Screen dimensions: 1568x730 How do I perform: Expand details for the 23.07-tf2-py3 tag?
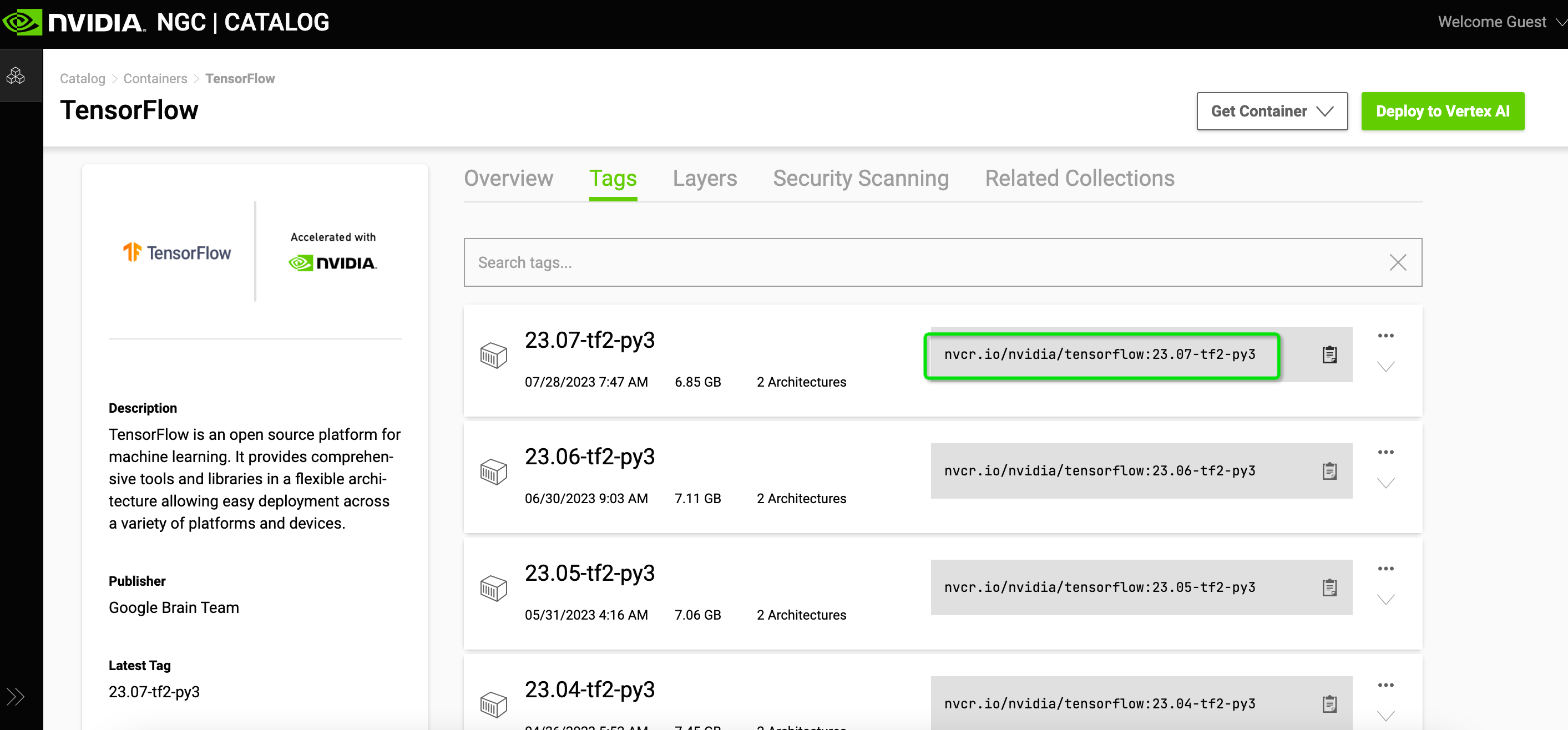pyautogui.click(x=1386, y=366)
